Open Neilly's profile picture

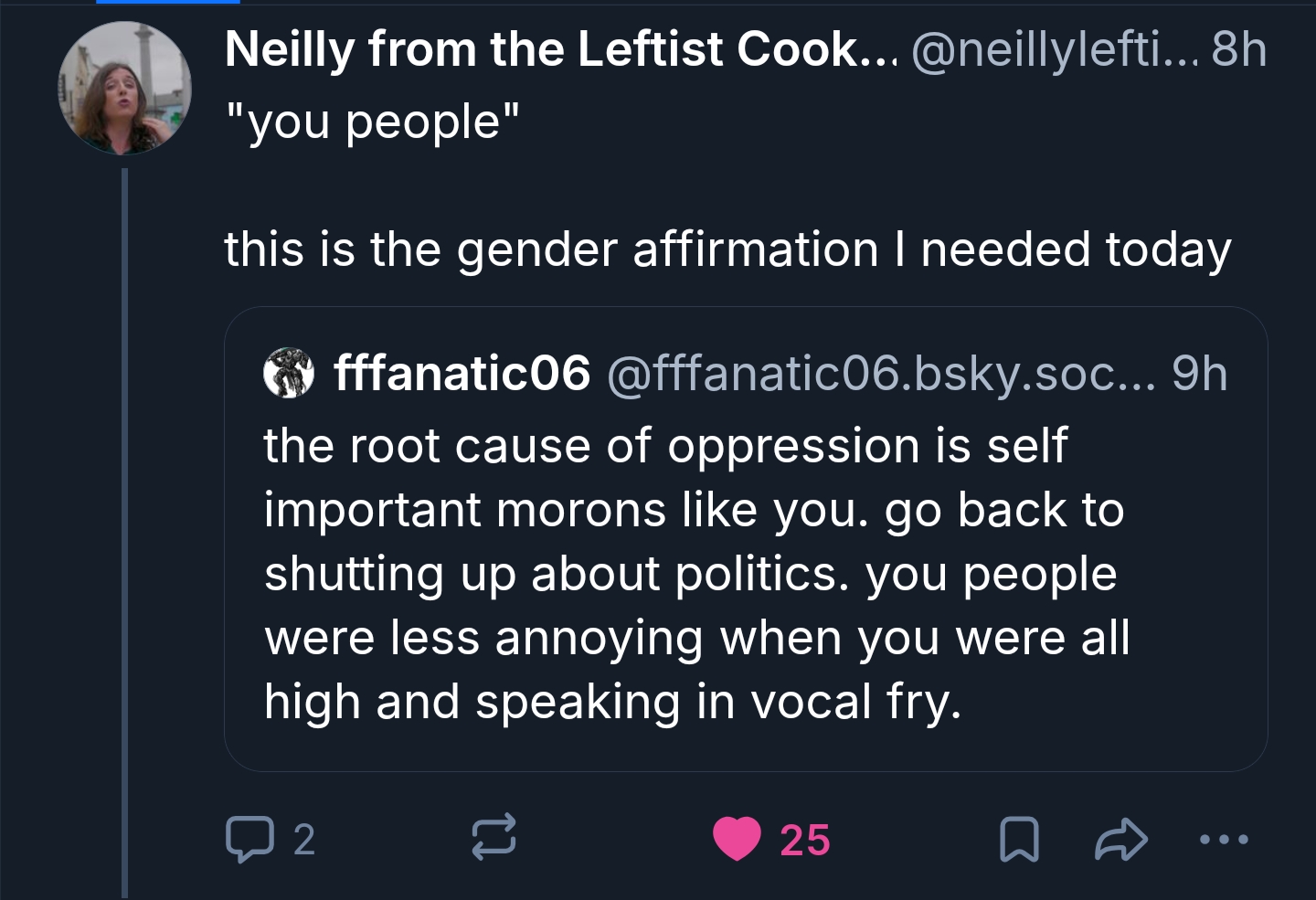(x=125, y=88)
